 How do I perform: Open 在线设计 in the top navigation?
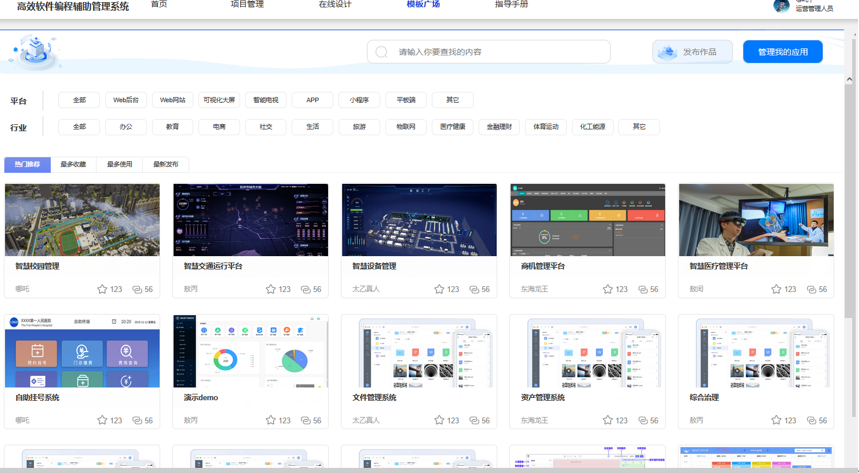335,4
